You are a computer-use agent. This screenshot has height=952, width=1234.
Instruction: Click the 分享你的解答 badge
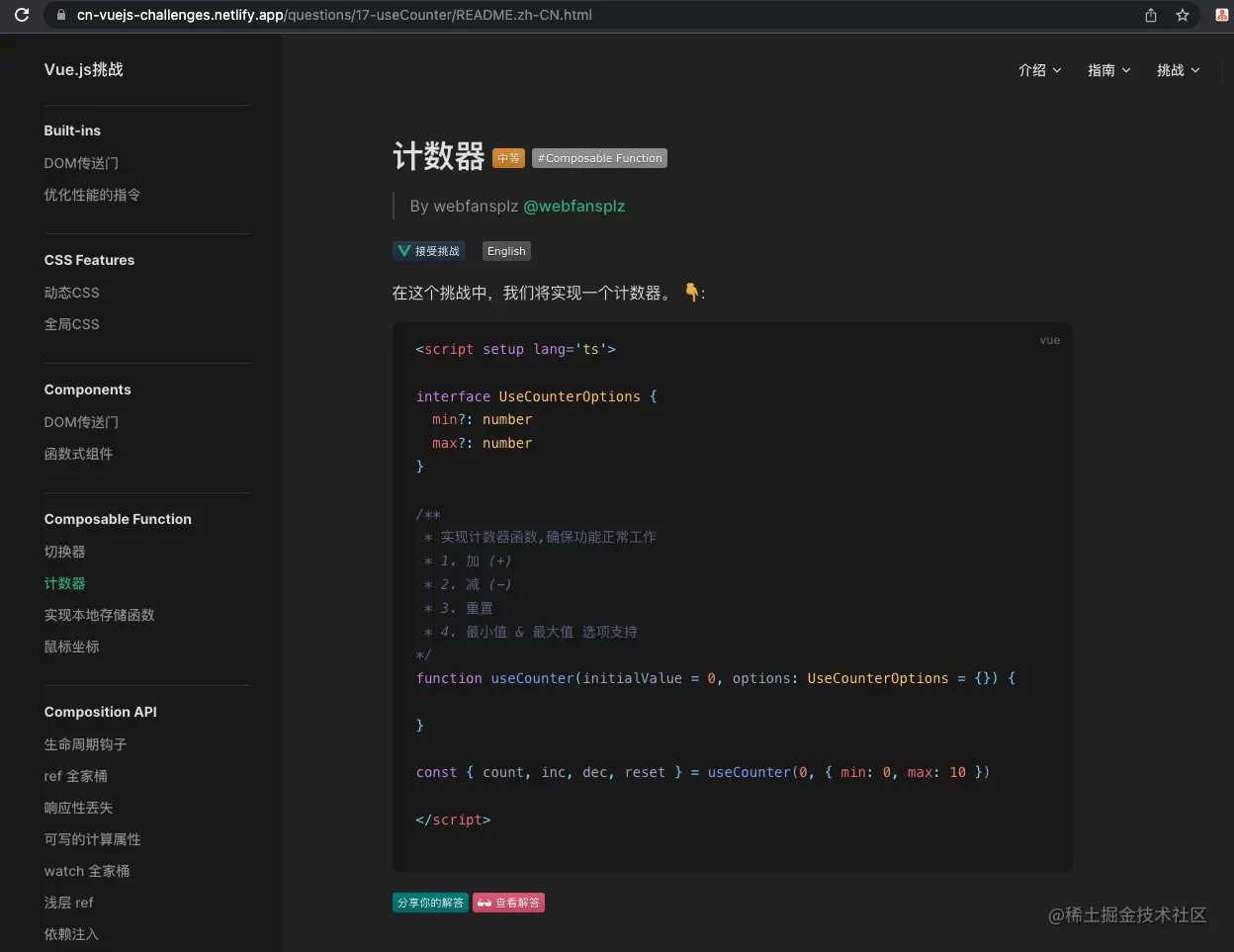pos(430,903)
